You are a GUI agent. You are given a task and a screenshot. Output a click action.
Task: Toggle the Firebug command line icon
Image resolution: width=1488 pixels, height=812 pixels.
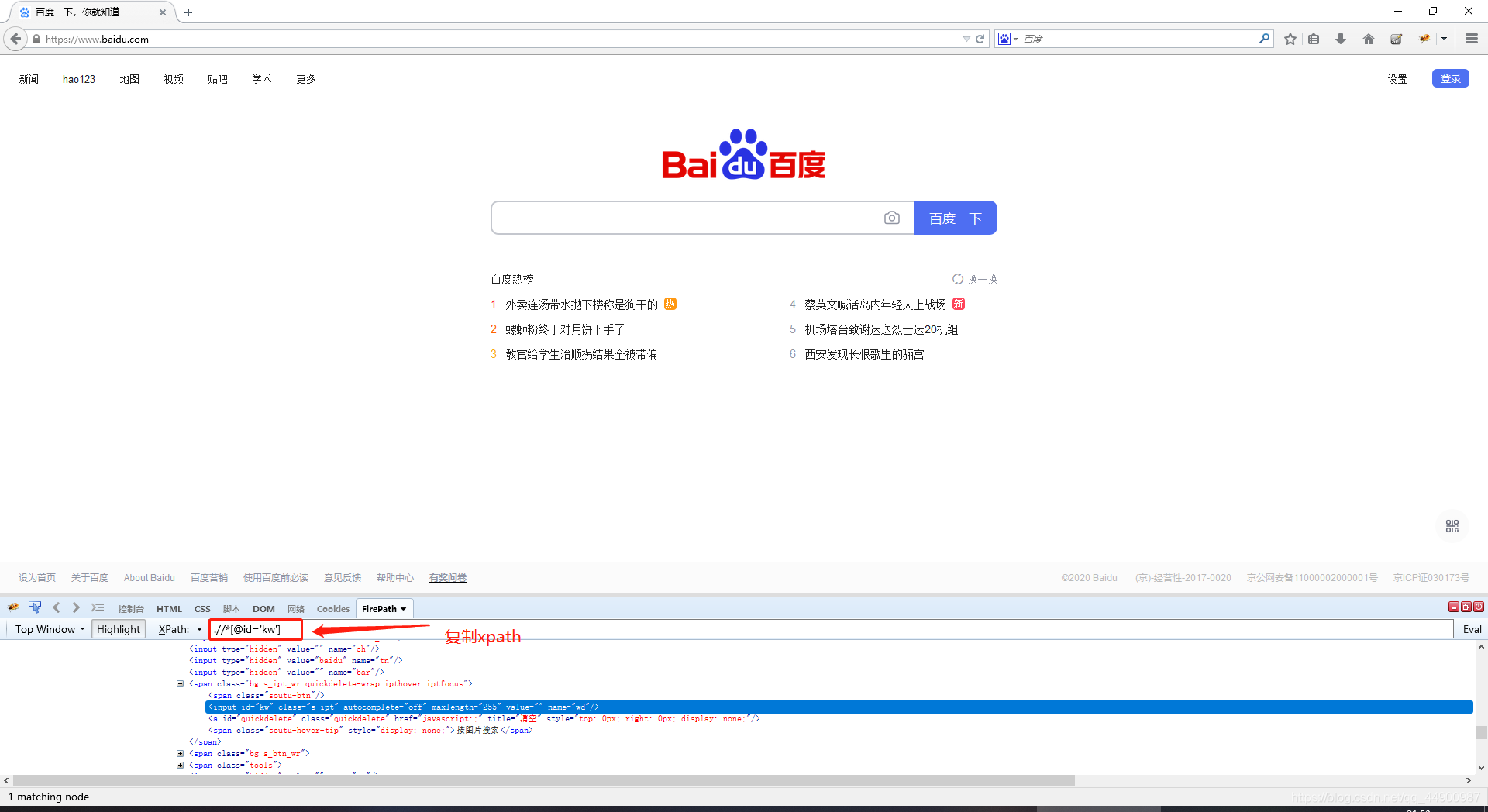pyautogui.click(x=98, y=607)
